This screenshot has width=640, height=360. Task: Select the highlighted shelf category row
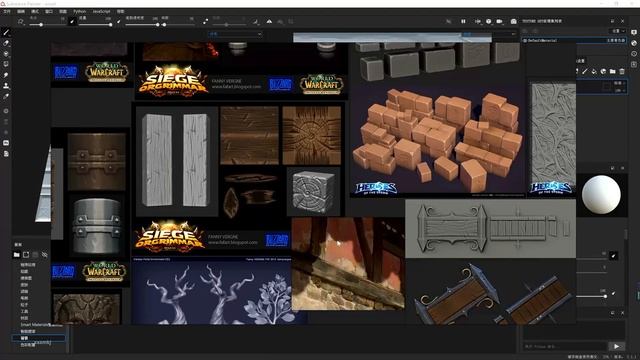38,338
